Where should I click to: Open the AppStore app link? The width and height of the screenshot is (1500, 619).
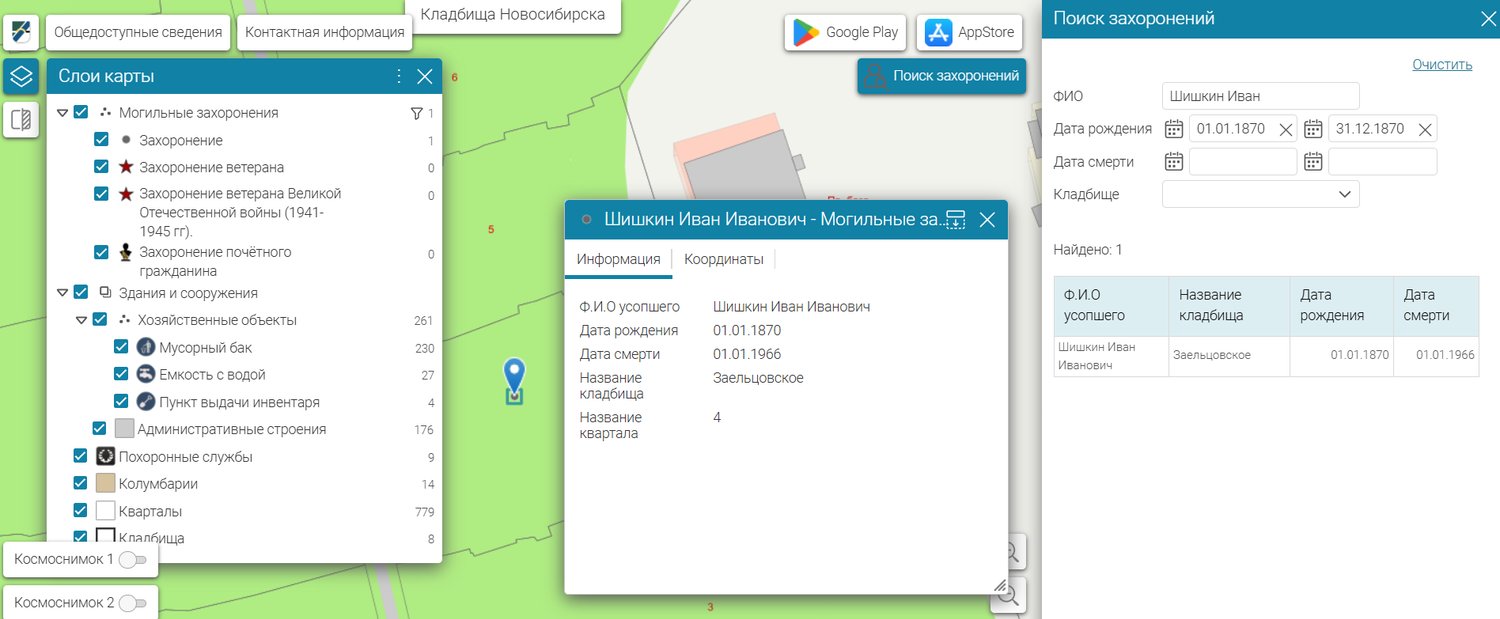click(970, 32)
